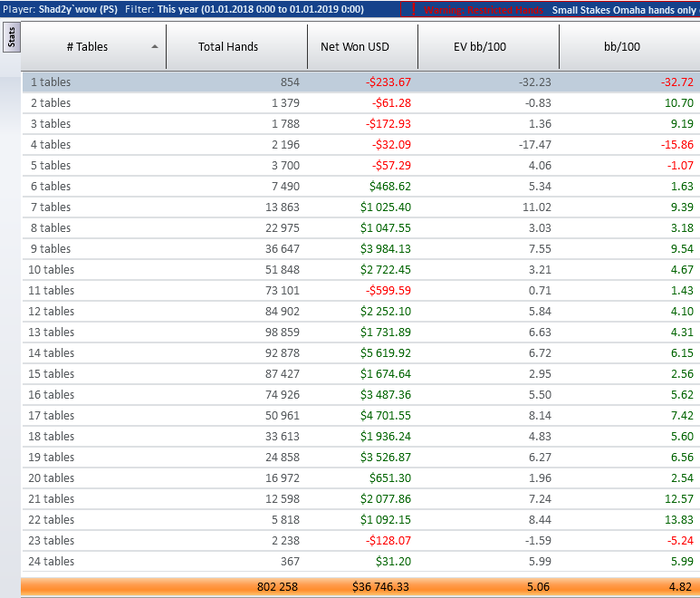
Task: Click the net won value -$233.67
Action: [x=388, y=82]
